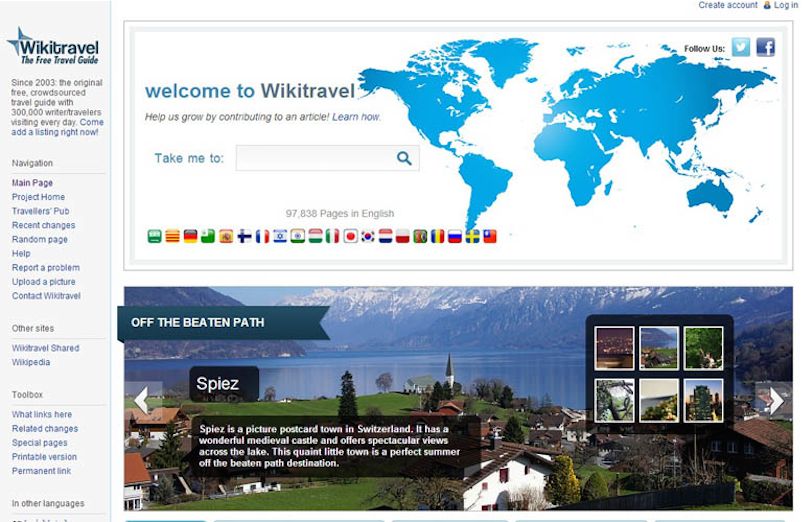Open 'What links here' toolbox link

click(42, 414)
